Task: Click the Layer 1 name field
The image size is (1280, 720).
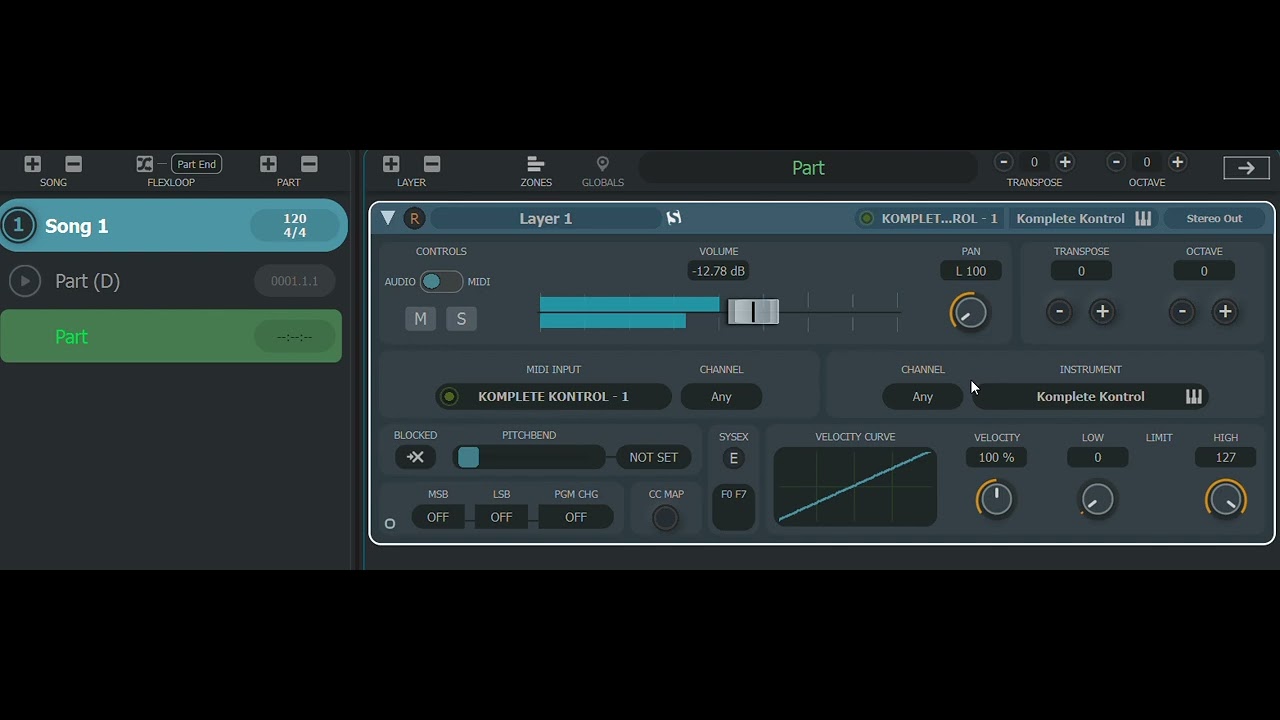Action: (546, 218)
